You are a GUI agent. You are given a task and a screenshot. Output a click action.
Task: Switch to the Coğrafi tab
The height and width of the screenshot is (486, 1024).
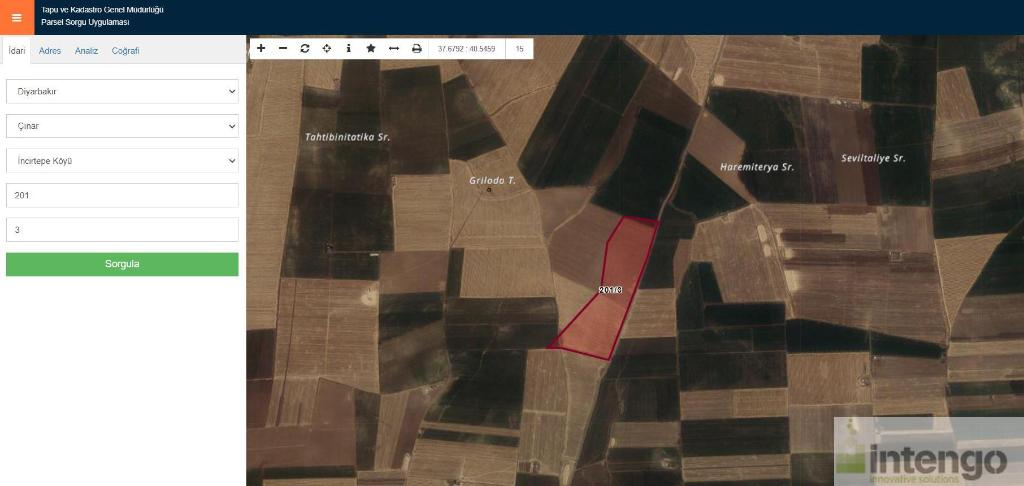pyautogui.click(x=125, y=50)
